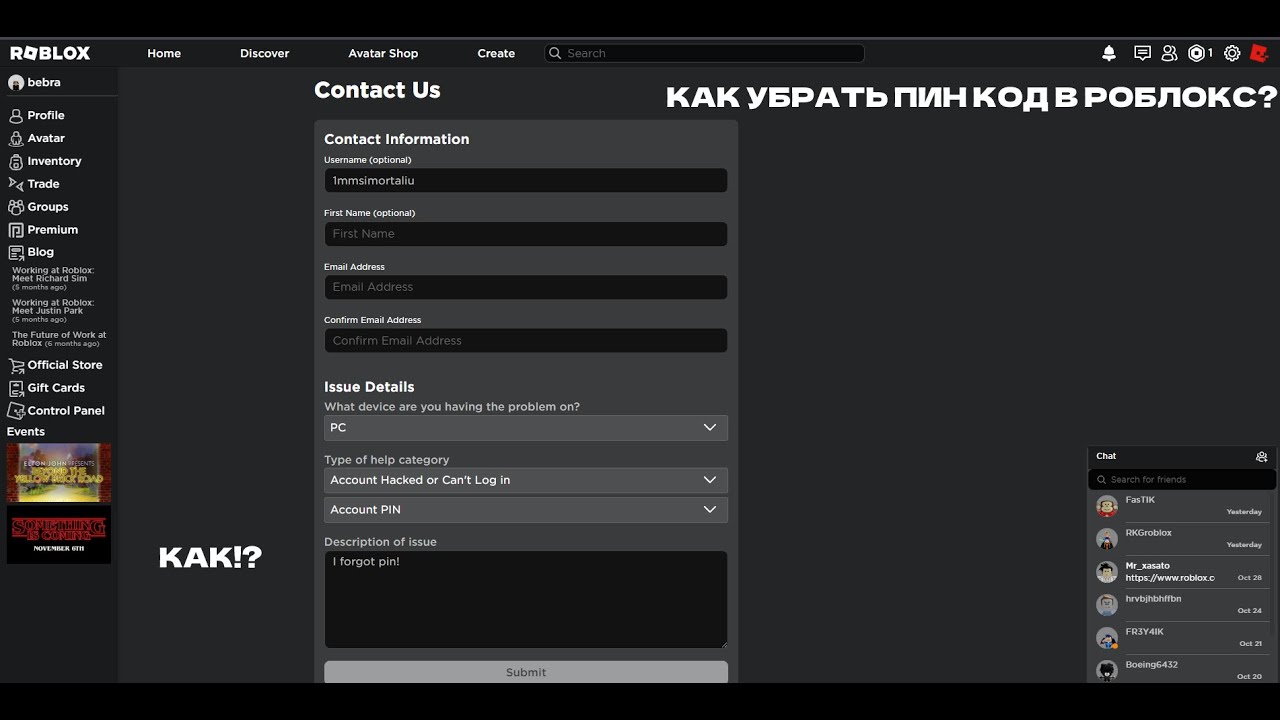Screen dimensions: 1280x720
Task: Click the Official Store cart icon
Action: click(x=16, y=365)
